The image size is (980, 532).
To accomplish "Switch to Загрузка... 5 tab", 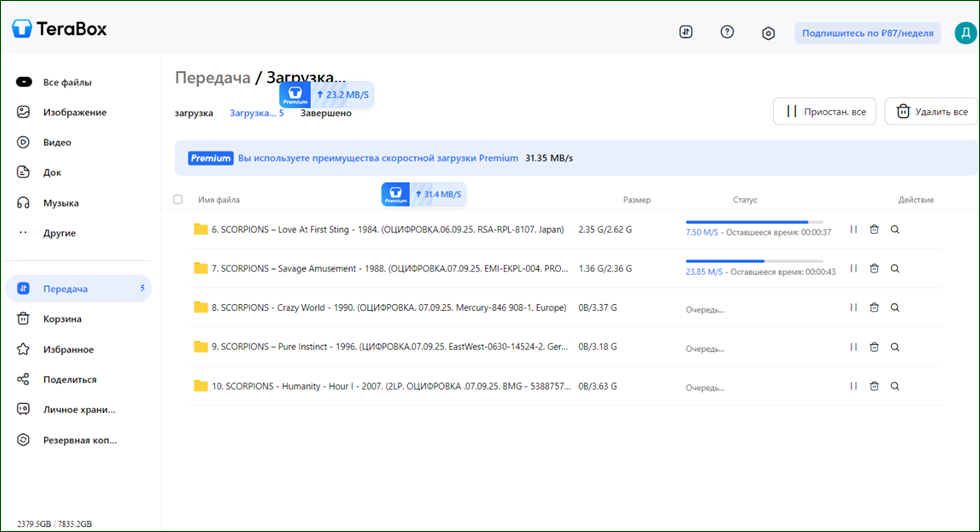I will [256, 113].
